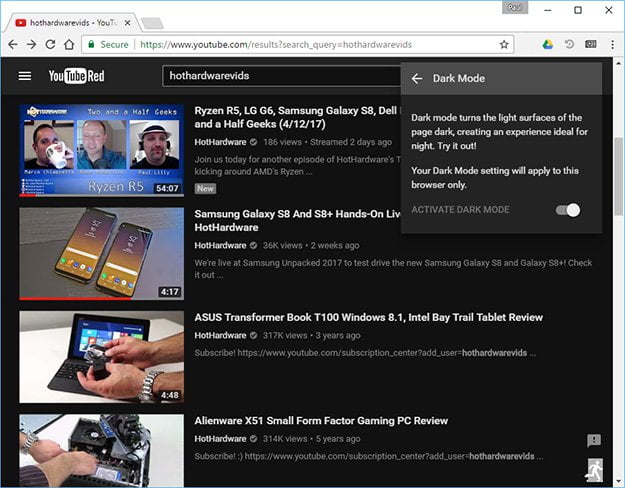Click the Paul profile button in the title bar

[515, 8]
